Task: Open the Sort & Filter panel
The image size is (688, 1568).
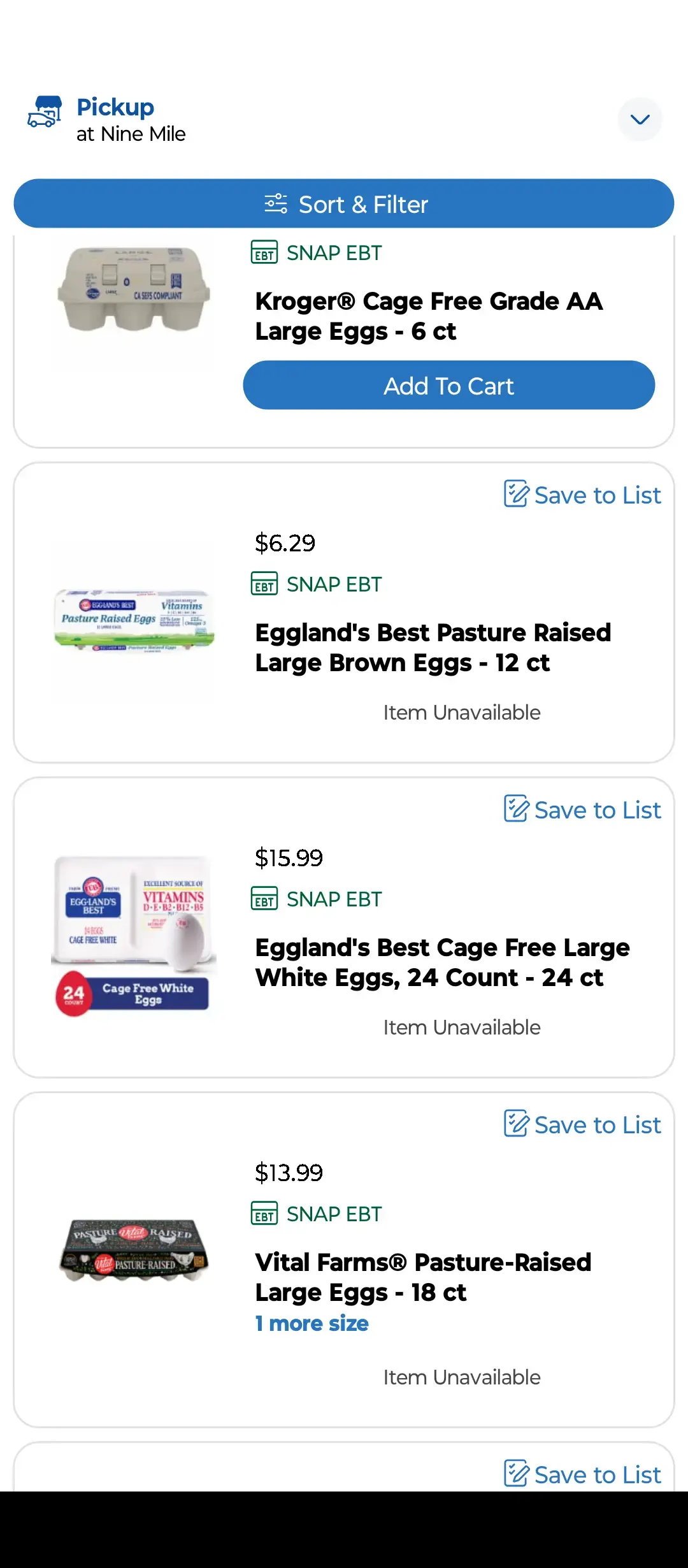Action: [344, 204]
